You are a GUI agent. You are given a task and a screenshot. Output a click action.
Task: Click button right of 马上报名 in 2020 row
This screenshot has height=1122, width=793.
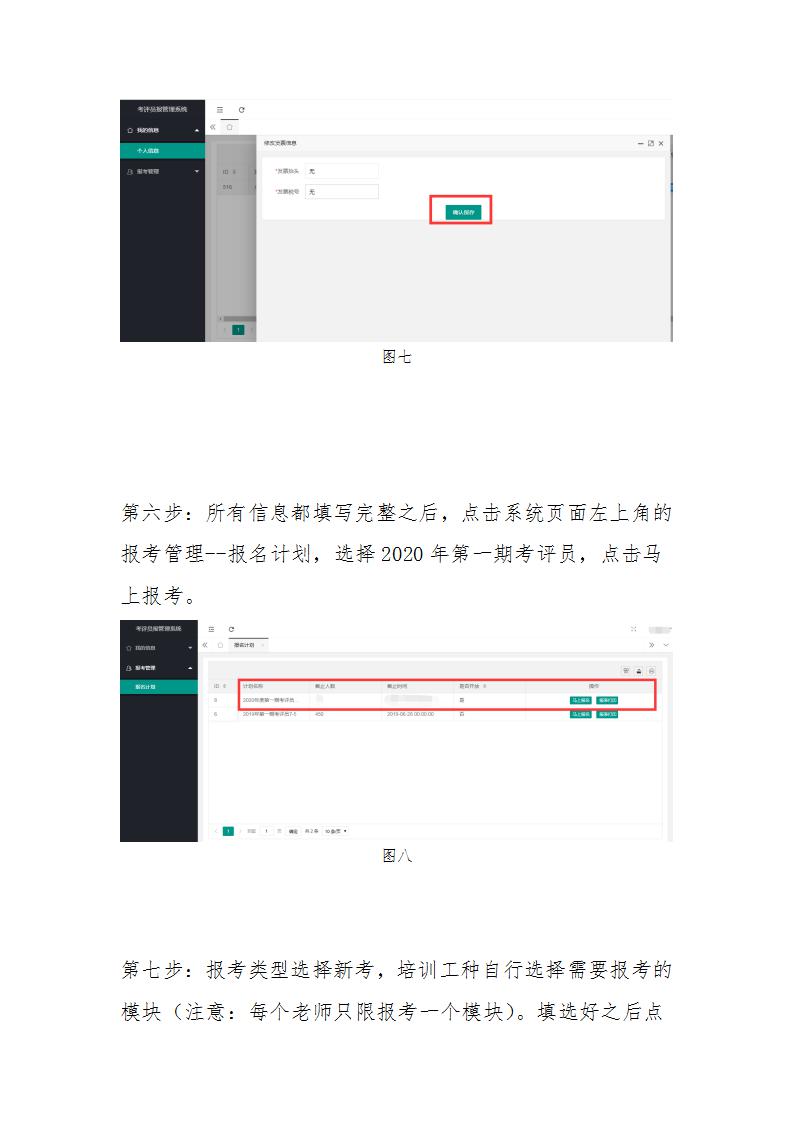click(x=607, y=701)
